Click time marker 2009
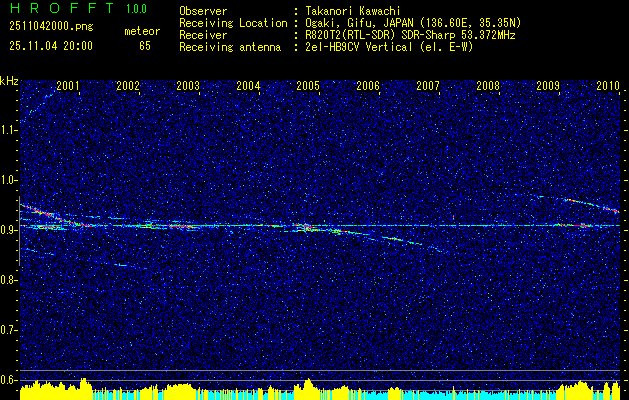 [x=548, y=85]
